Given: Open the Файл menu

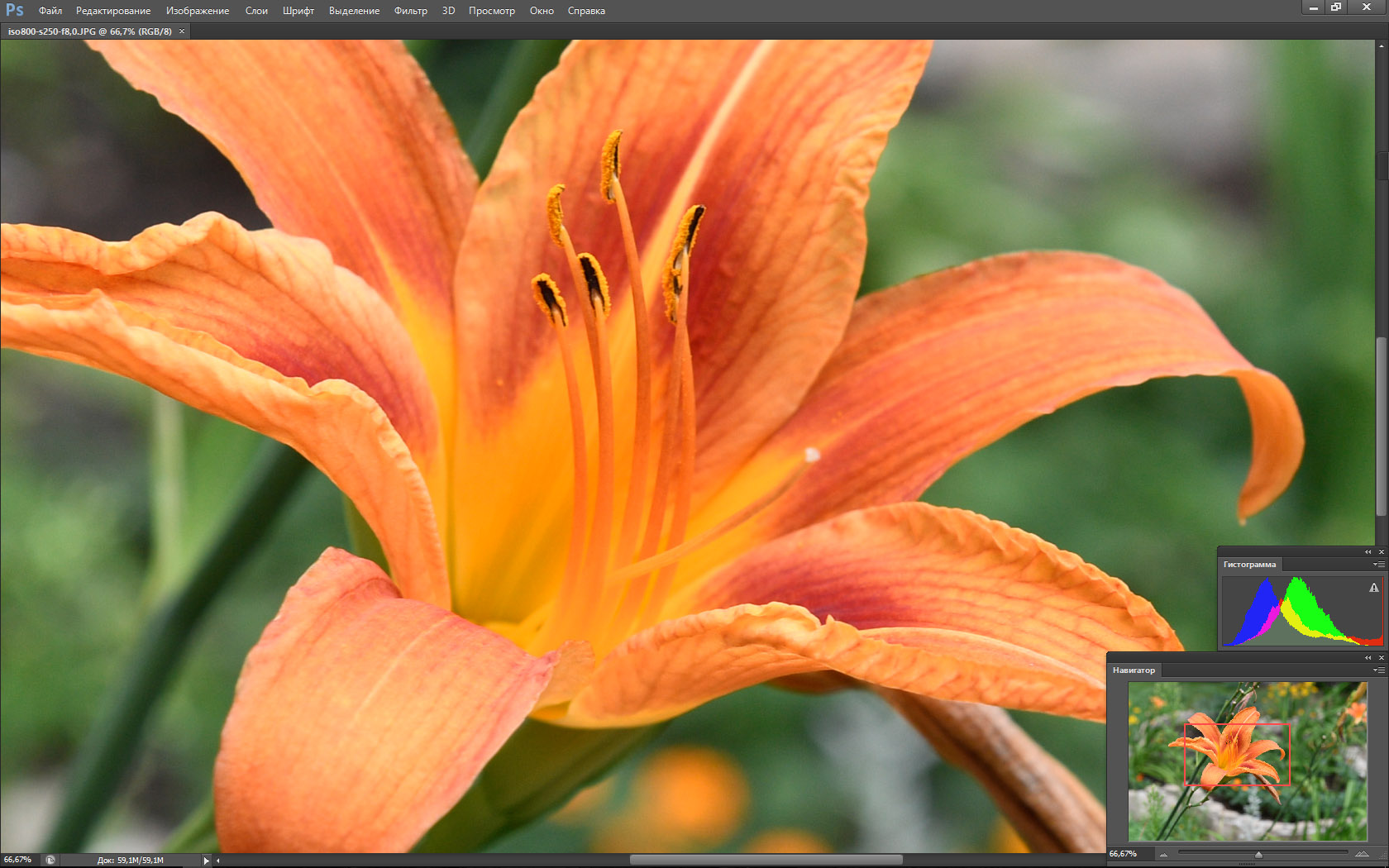Looking at the screenshot, I should [x=50, y=11].
